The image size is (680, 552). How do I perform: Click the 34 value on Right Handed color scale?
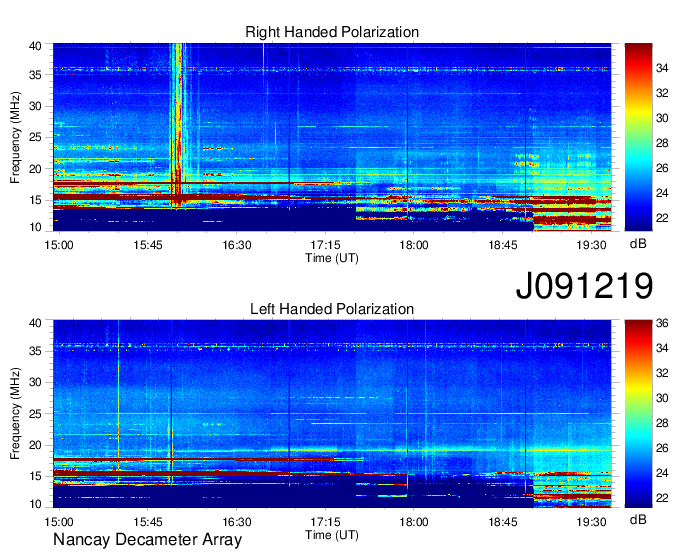pos(662,68)
